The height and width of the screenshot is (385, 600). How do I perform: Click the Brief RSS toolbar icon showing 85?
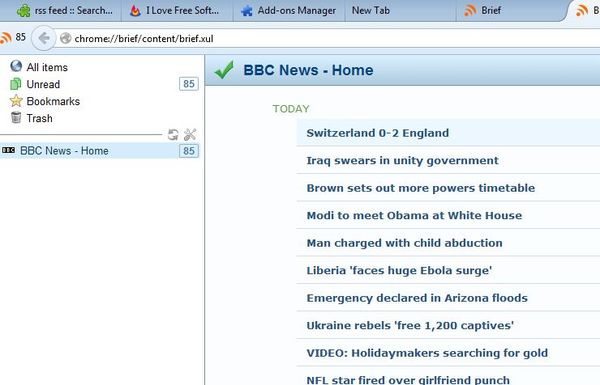coord(13,38)
